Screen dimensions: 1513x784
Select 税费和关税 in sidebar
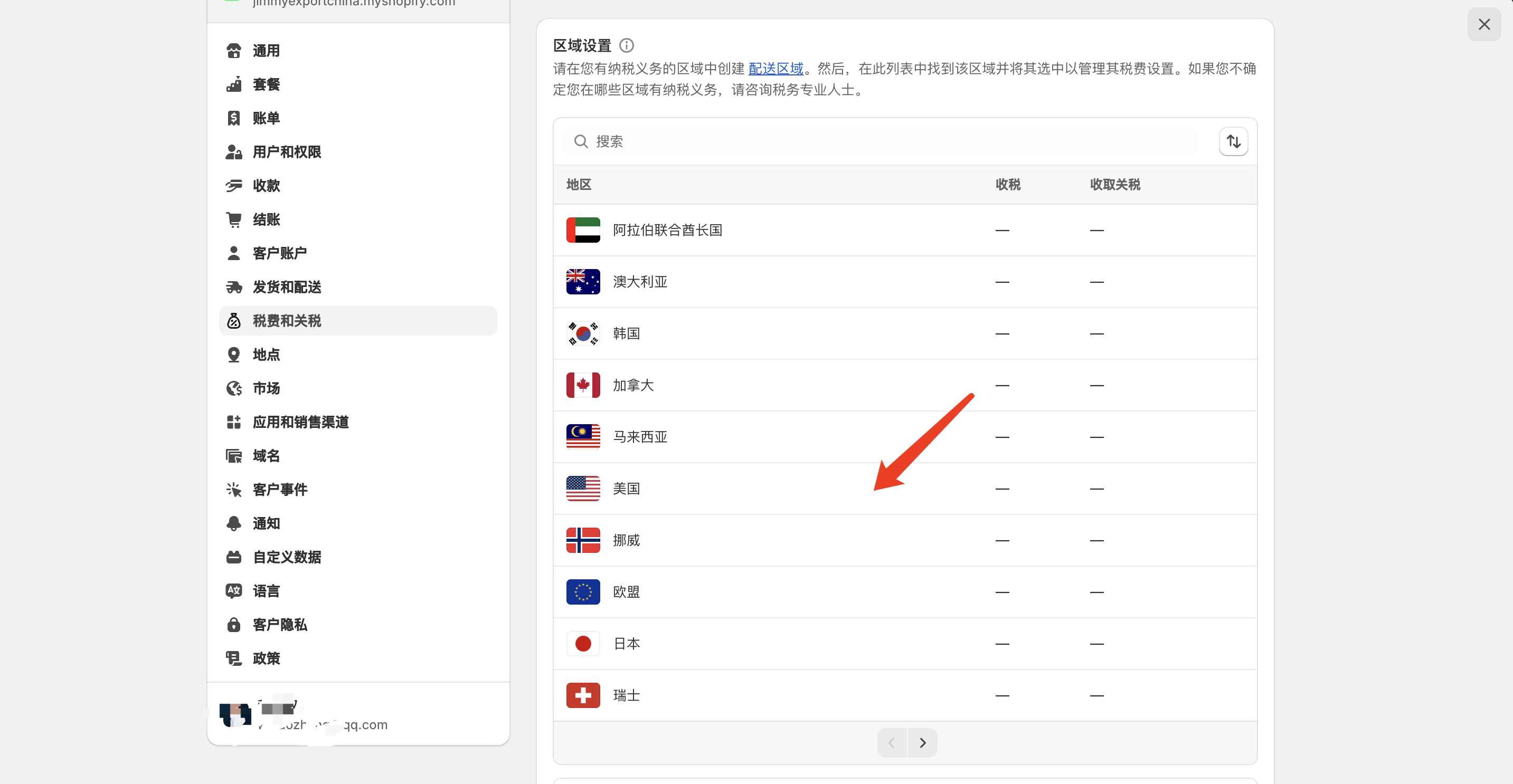358,321
